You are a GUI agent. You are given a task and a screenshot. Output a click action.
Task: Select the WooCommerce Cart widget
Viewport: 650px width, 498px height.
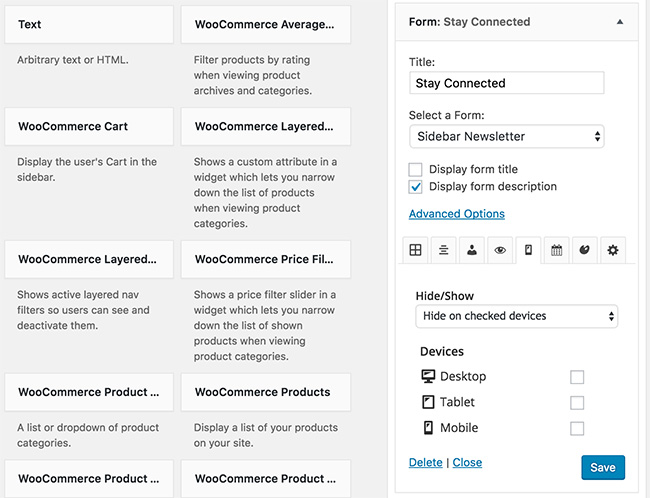coord(89,126)
